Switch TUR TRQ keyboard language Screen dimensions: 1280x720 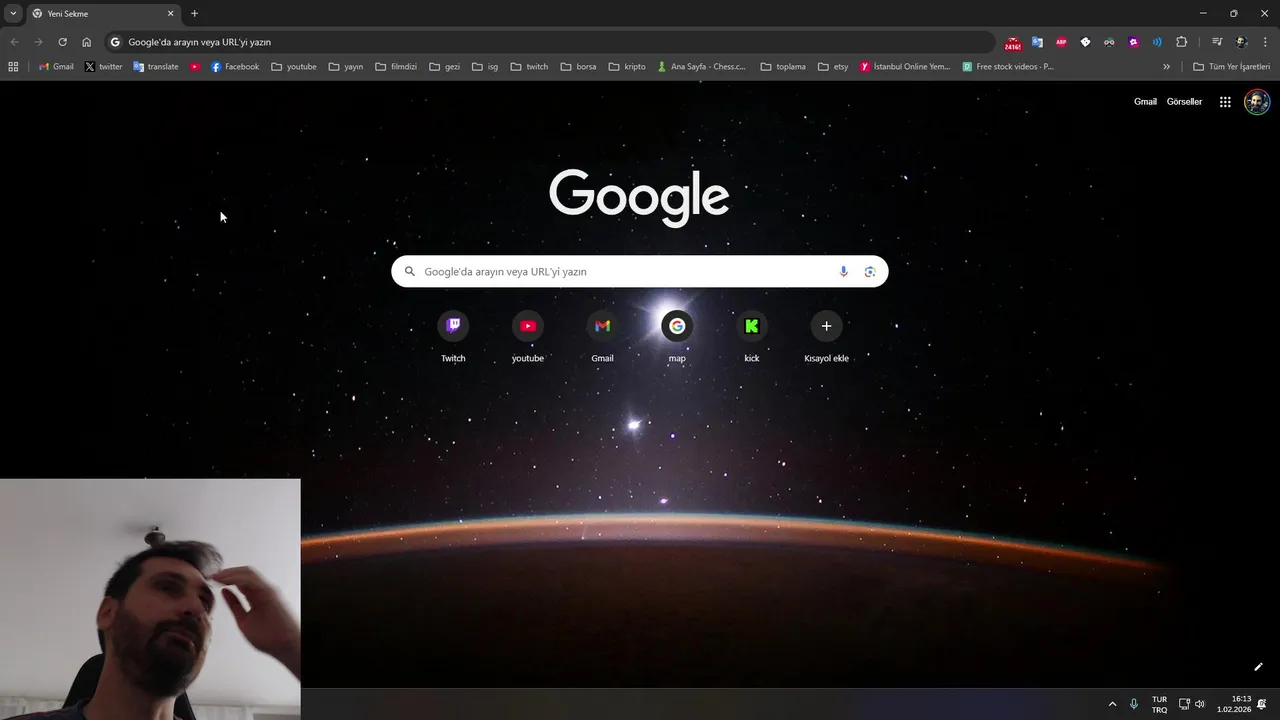[1159, 704]
